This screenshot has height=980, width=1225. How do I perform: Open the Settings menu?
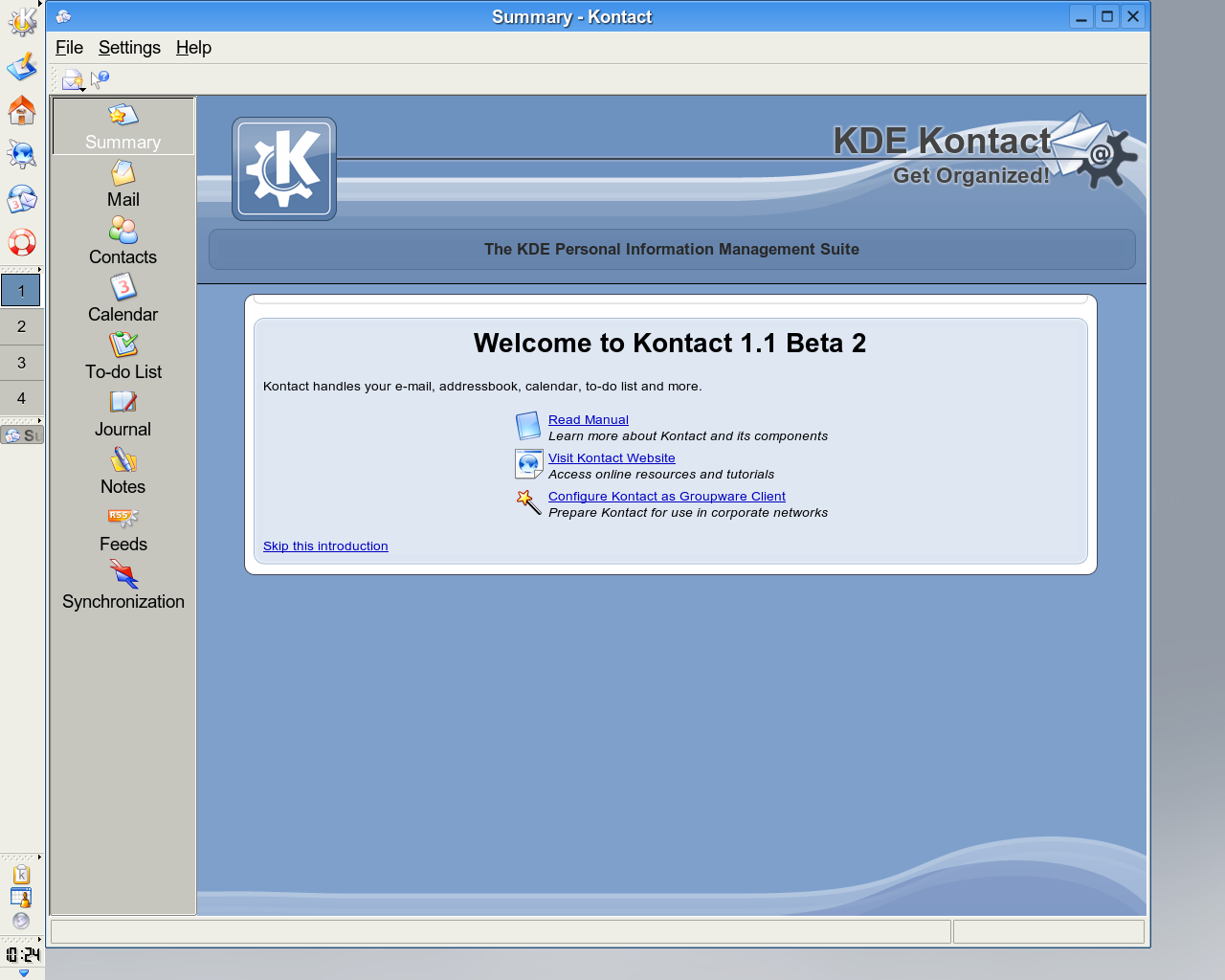(129, 48)
